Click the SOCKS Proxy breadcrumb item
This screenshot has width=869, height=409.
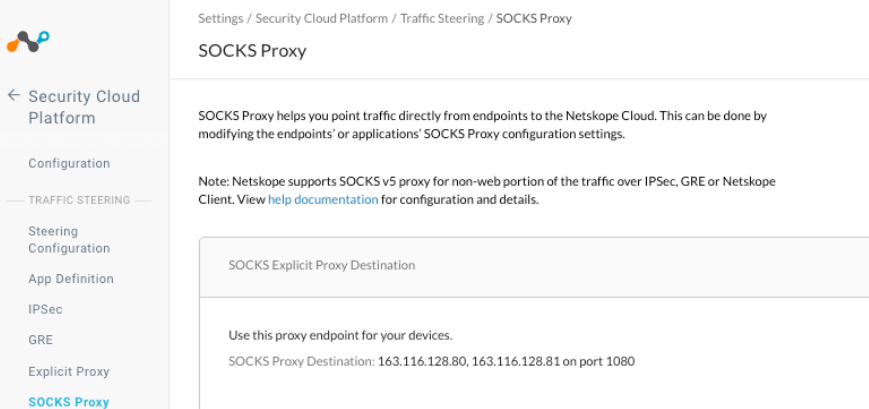pyautogui.click(x=534, y=19)
